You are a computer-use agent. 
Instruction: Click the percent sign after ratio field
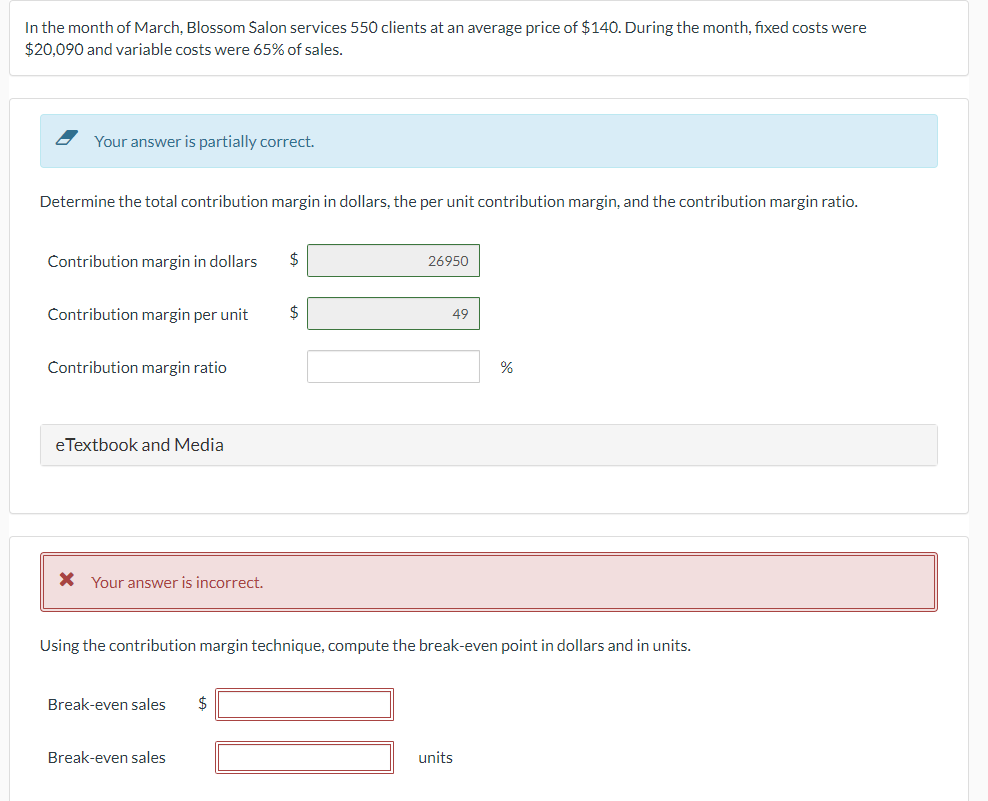point(507,367)
